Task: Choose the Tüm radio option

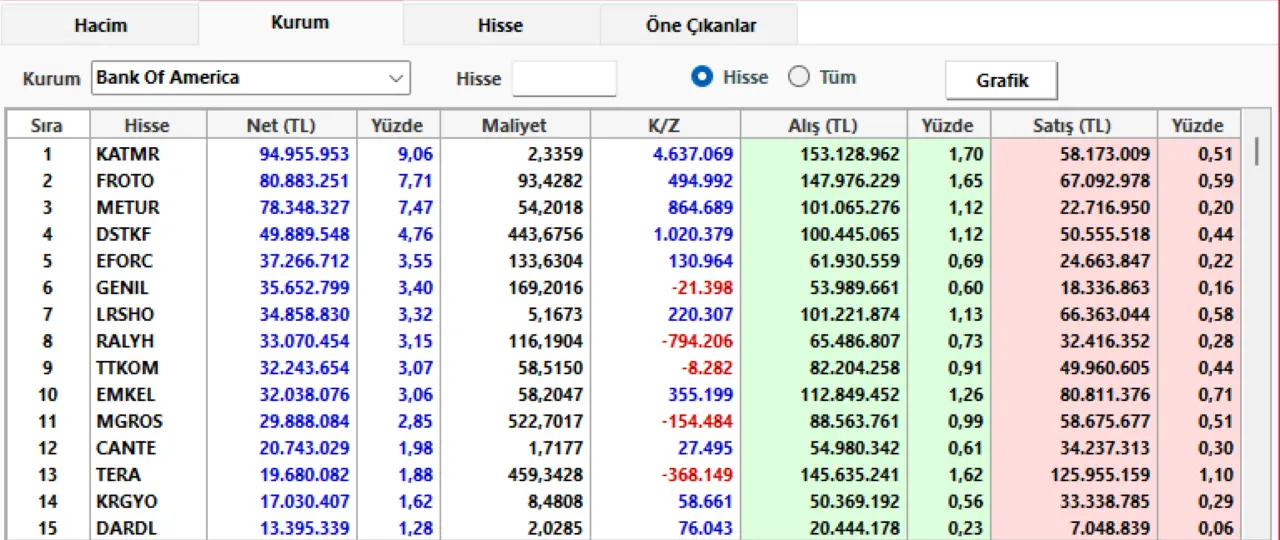Action: pos(799,77)
